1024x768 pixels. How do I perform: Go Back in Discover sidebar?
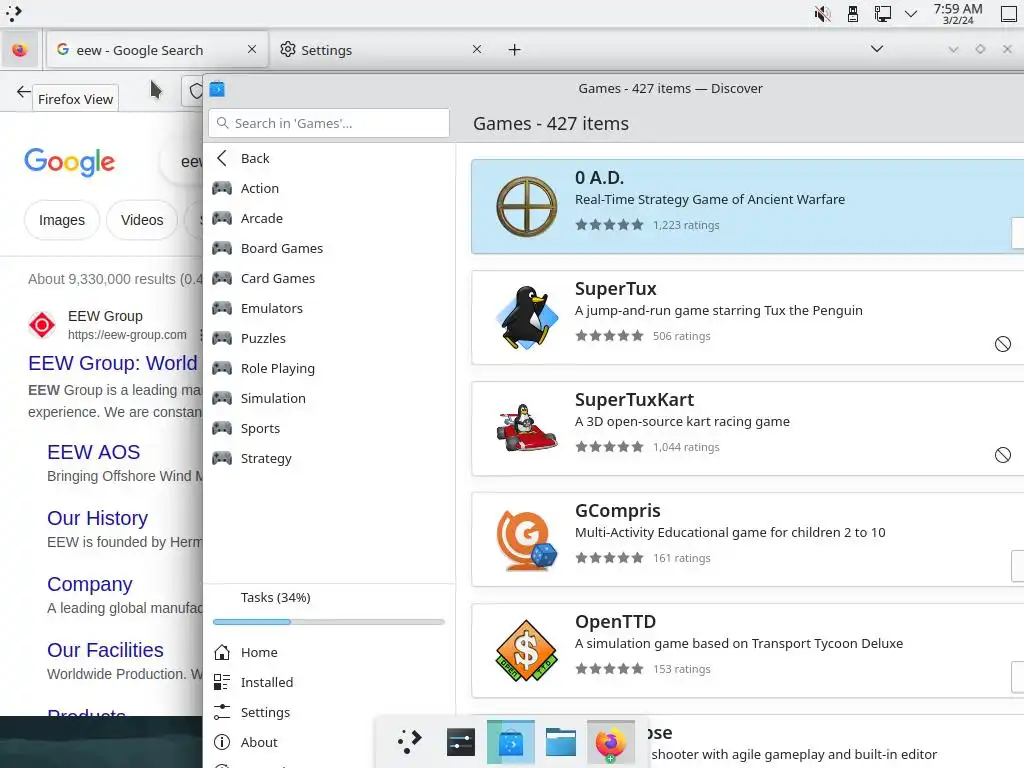coord(328,158)
